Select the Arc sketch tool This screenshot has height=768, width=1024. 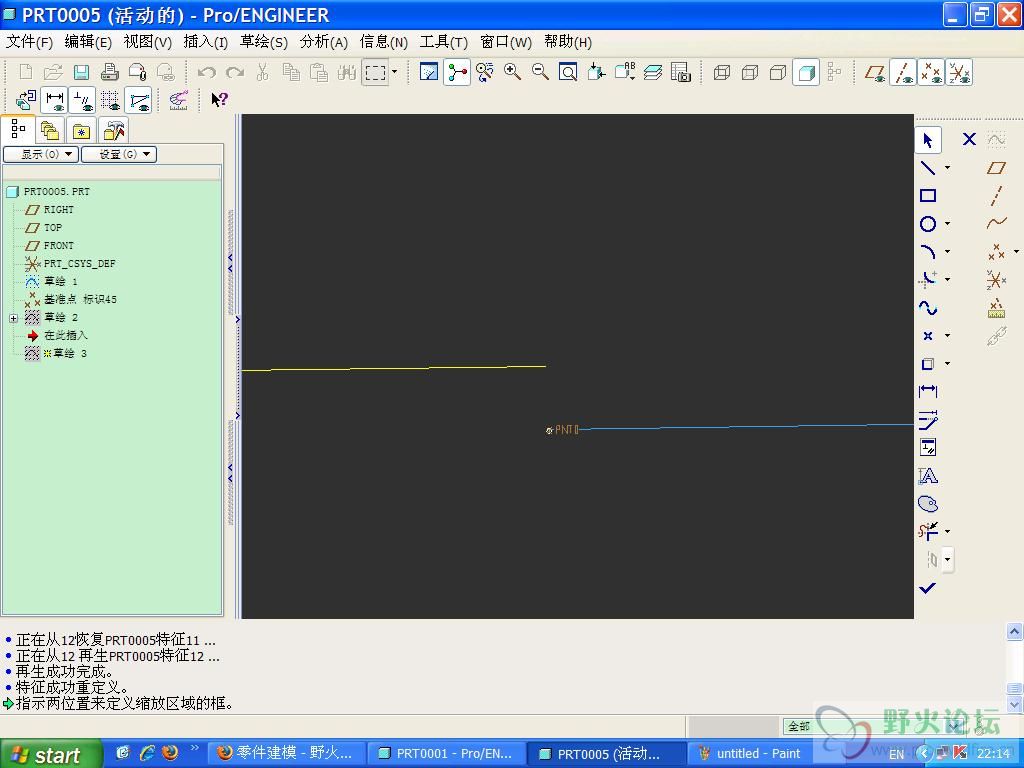(927, 251)
